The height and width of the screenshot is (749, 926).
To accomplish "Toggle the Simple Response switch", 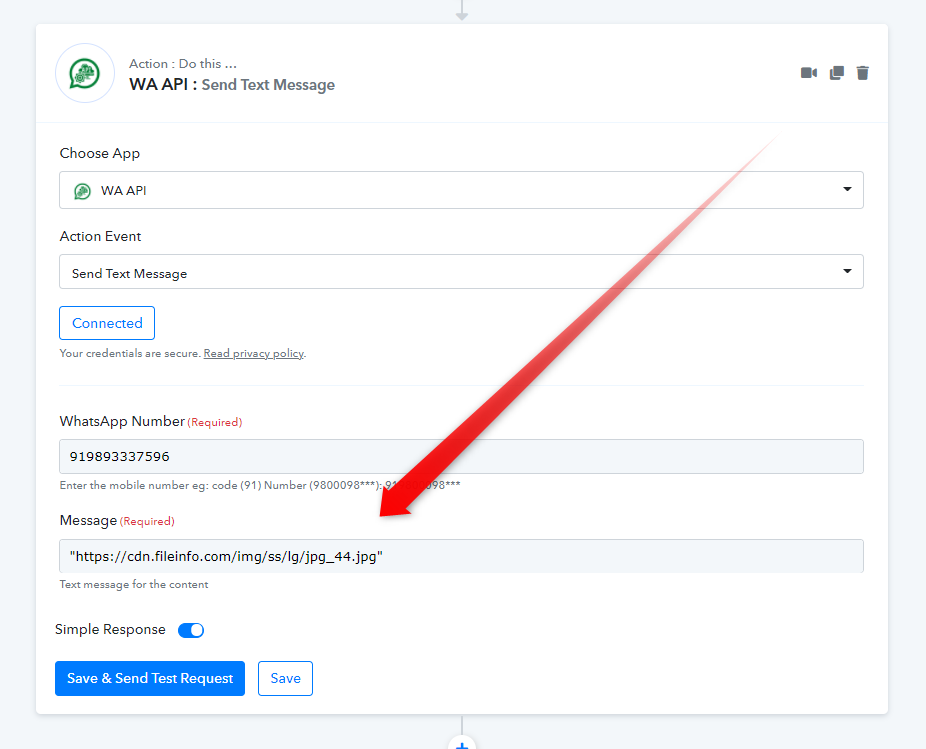I will [191, 630].
